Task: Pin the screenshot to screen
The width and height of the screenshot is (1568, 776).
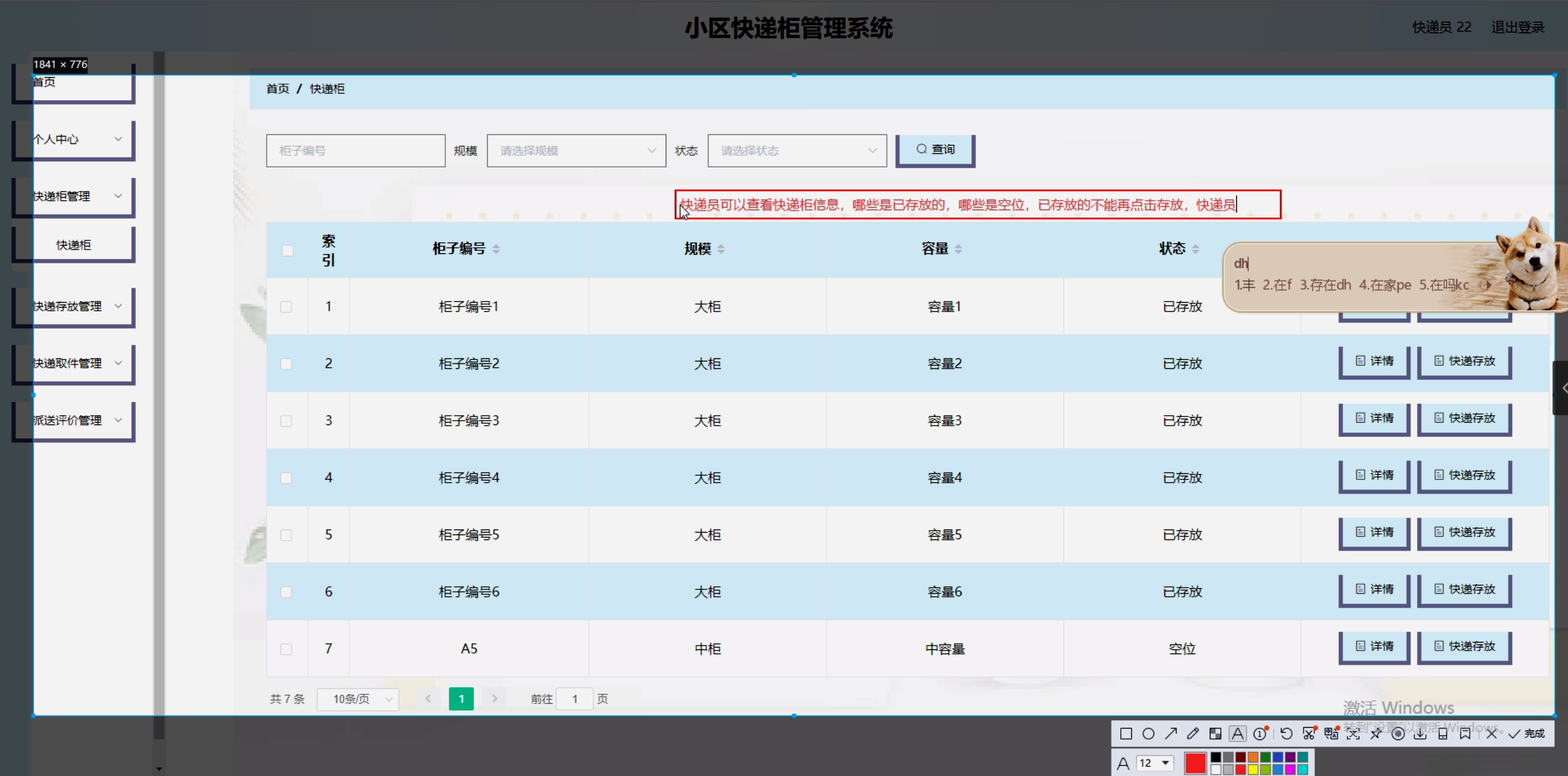Action: (1376, 733)
